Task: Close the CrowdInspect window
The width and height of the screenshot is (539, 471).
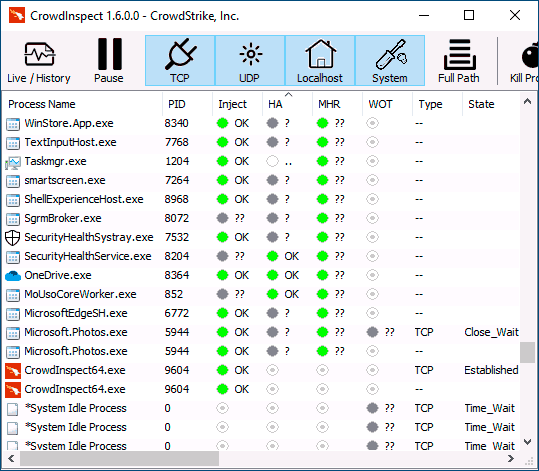Action: (x=515, y=15)
